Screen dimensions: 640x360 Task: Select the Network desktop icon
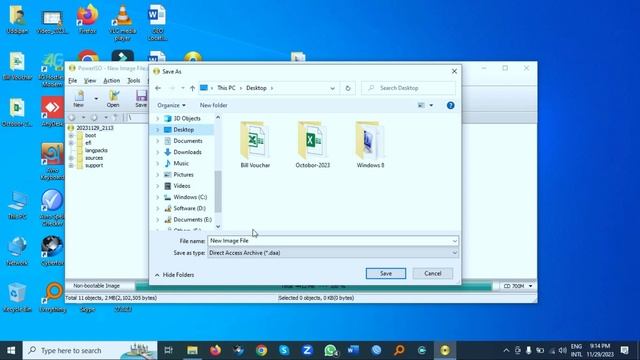(17, 251)
